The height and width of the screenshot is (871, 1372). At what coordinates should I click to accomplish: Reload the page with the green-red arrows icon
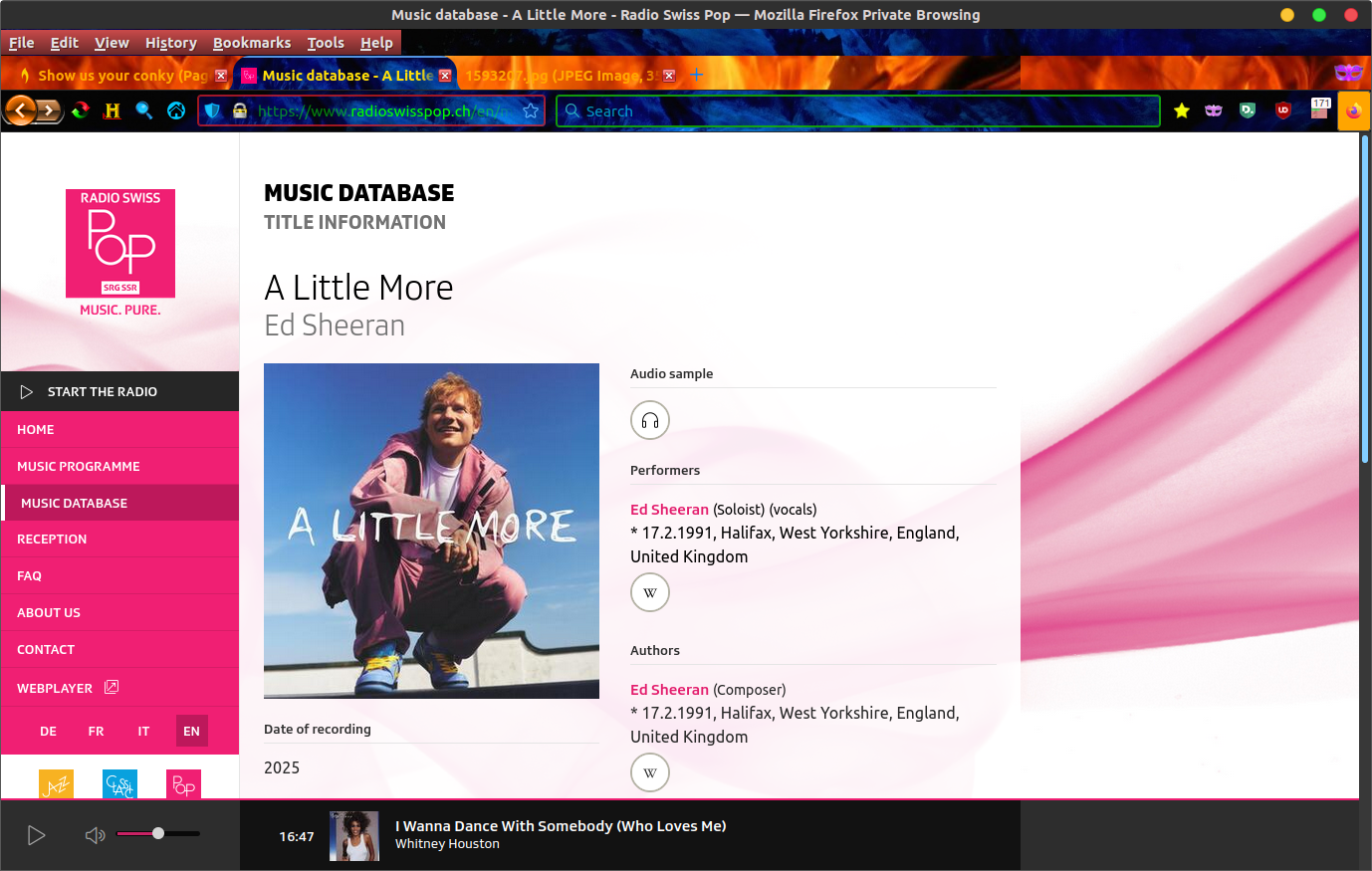80,110
